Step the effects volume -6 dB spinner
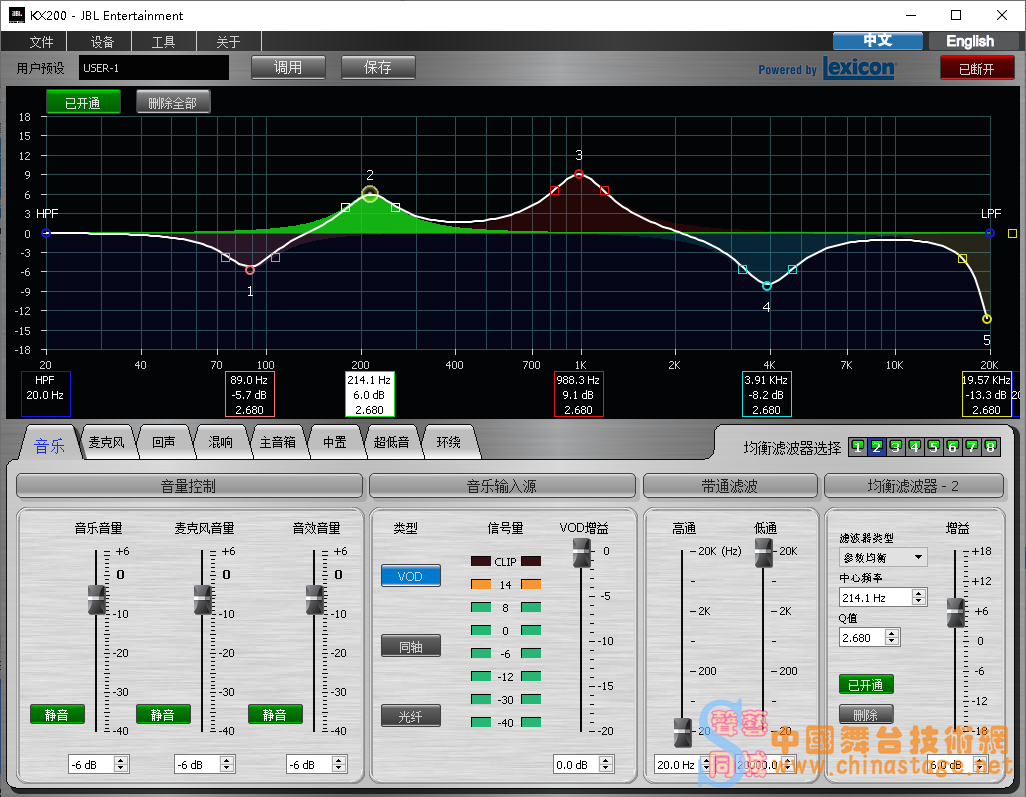This screenshot has width=1026, height=797. tap(338, 764)
